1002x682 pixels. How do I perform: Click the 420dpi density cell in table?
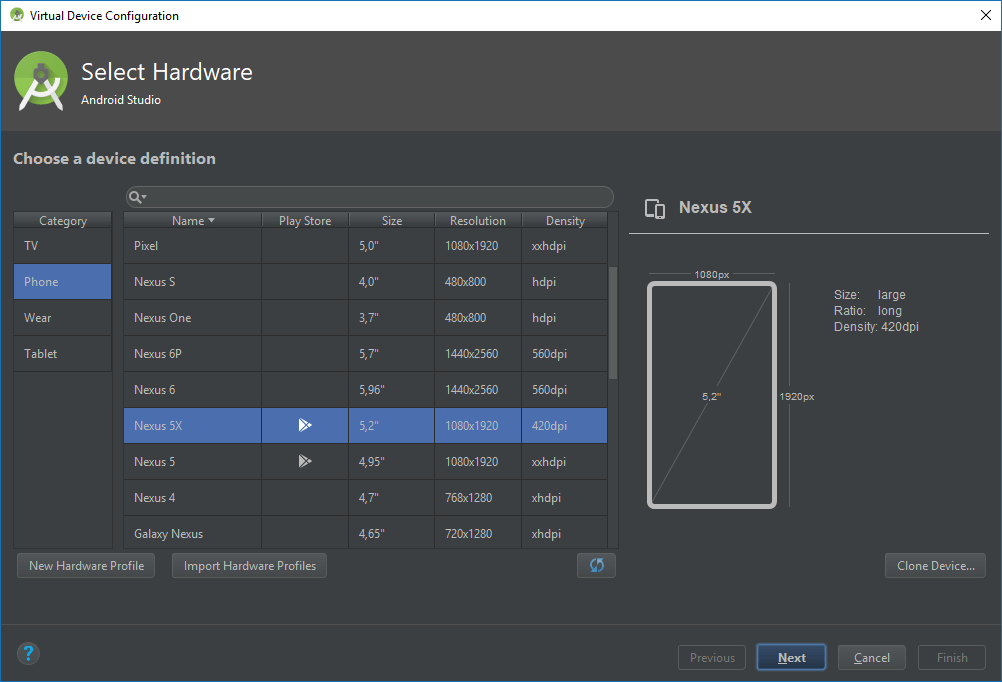pos(565,426)
